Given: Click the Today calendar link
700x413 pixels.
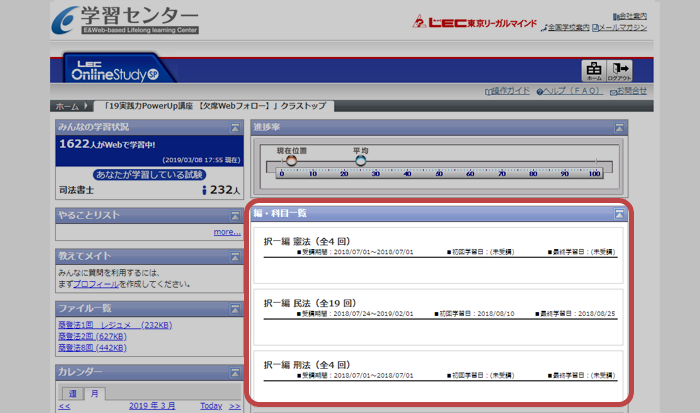Looking at the screenshot, I should 211,406.
